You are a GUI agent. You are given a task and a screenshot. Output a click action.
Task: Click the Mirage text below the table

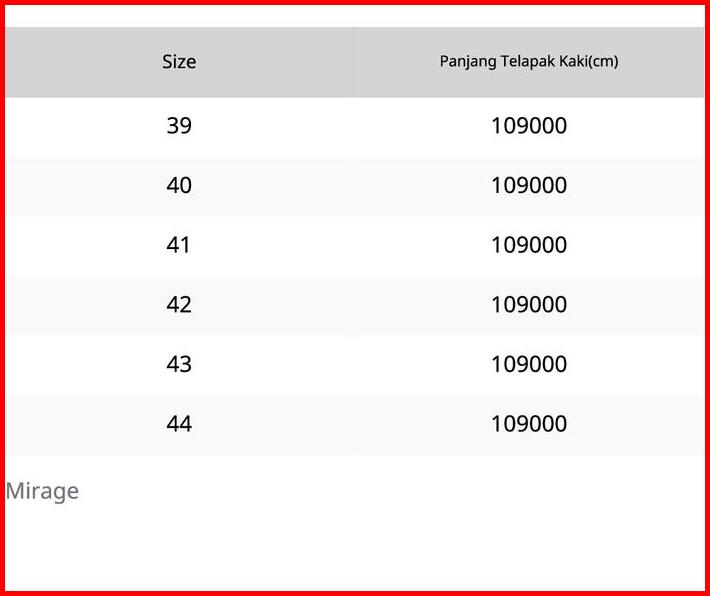coord(42,491)
